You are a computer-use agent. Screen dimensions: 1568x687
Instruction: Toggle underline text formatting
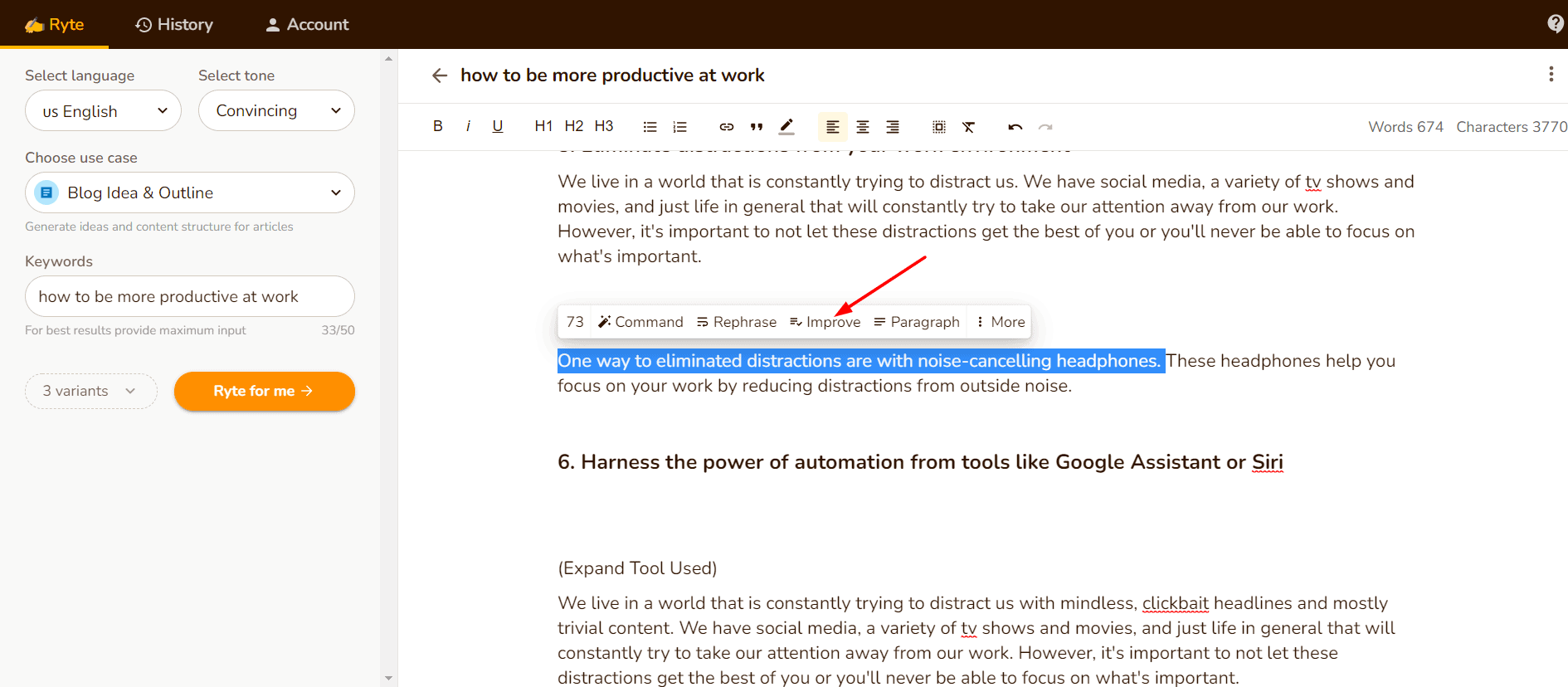pos(497,126)
